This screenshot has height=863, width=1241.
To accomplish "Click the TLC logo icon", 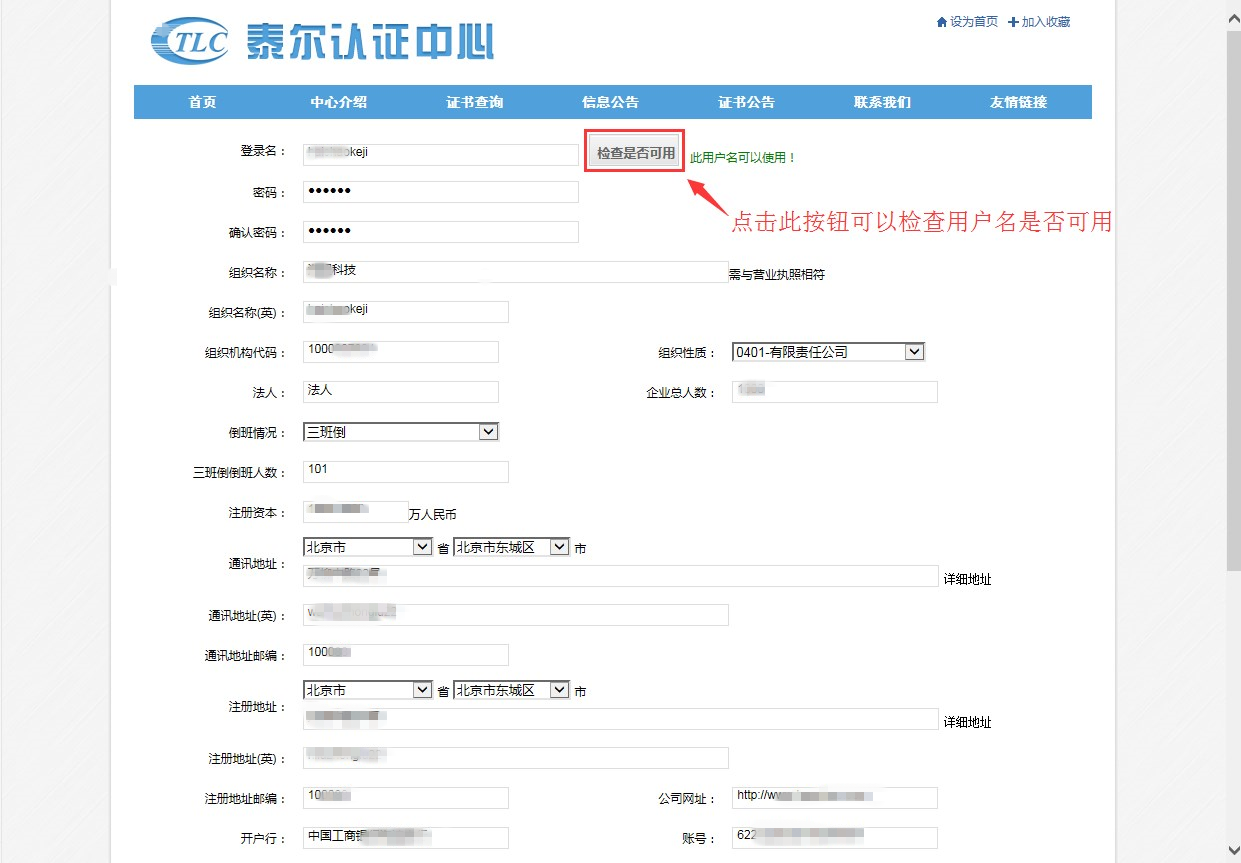I will coord(191,41).
